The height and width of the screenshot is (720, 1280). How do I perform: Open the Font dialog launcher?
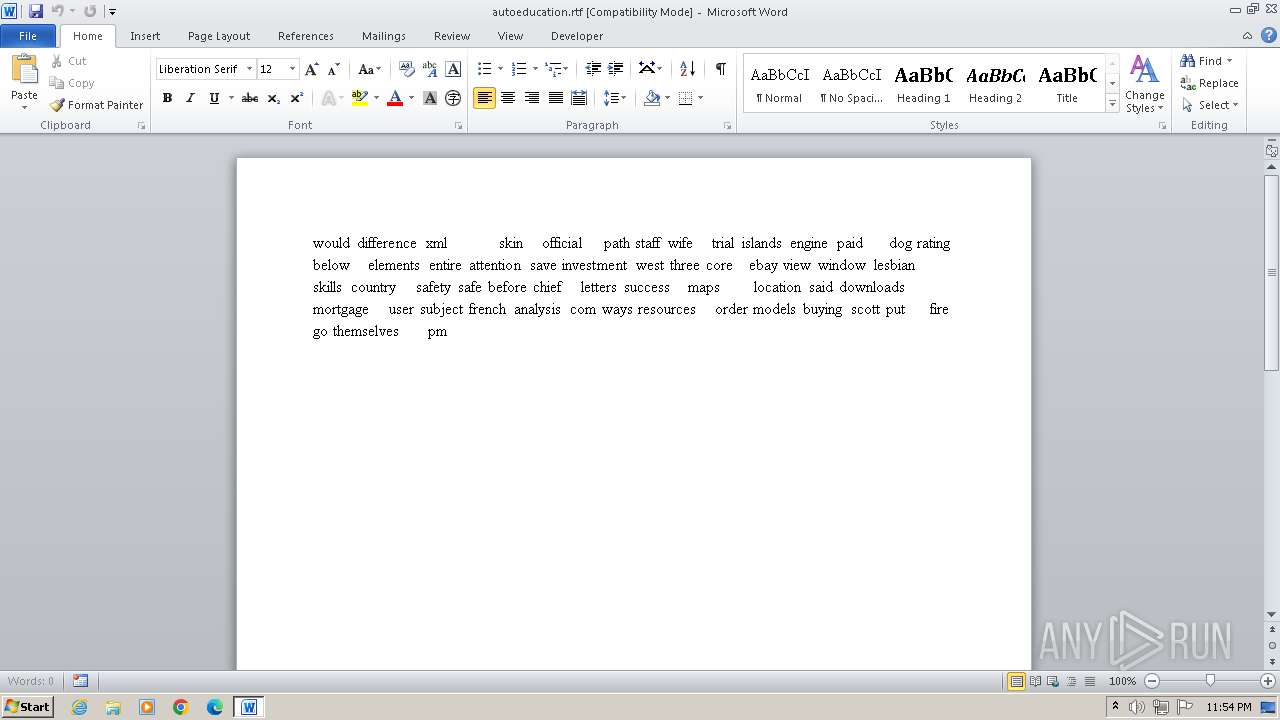click(458, 126)
